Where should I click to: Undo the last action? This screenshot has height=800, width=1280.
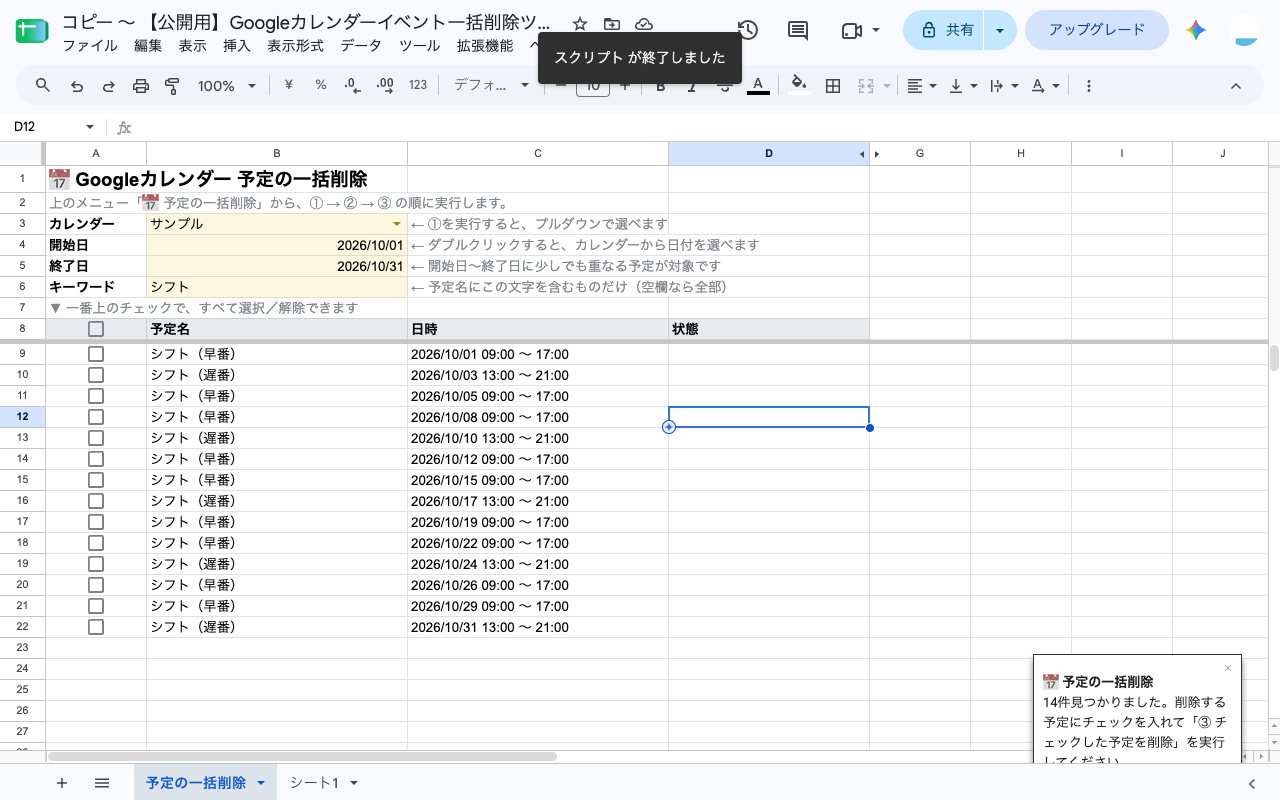[x=77, y=86]
